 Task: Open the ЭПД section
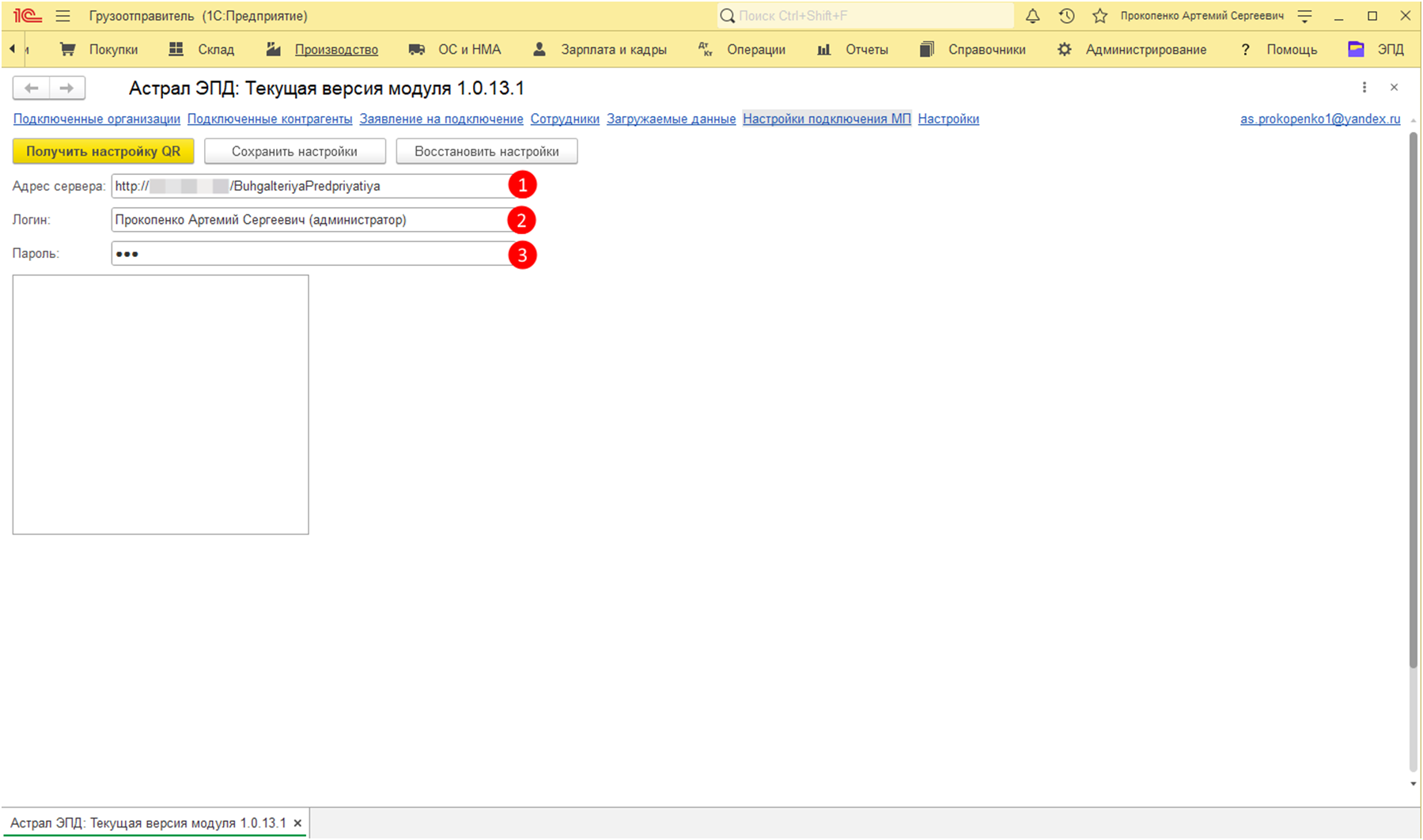pyautogui.click(x=1391, y=49)
